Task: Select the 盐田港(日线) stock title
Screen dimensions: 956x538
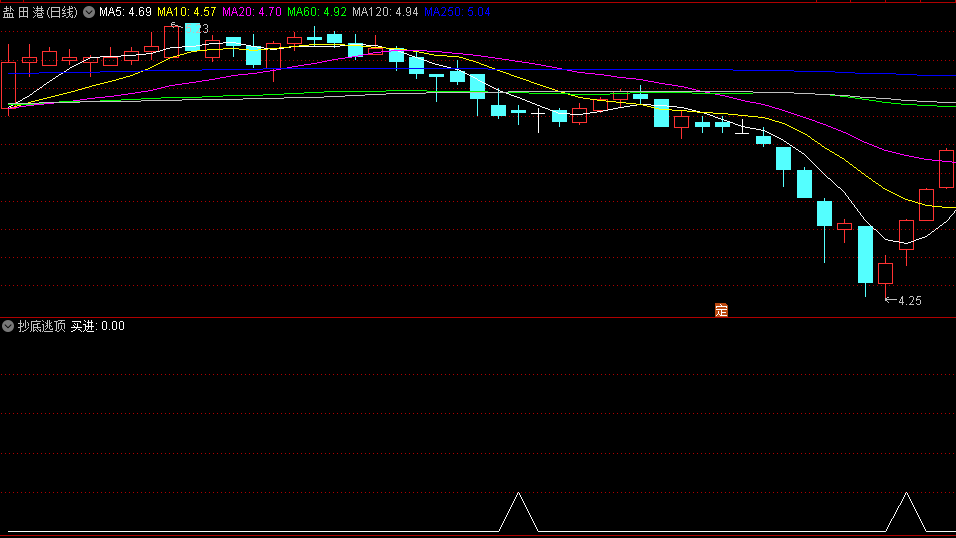Action: pyautogui.click(x=40, y=12)
